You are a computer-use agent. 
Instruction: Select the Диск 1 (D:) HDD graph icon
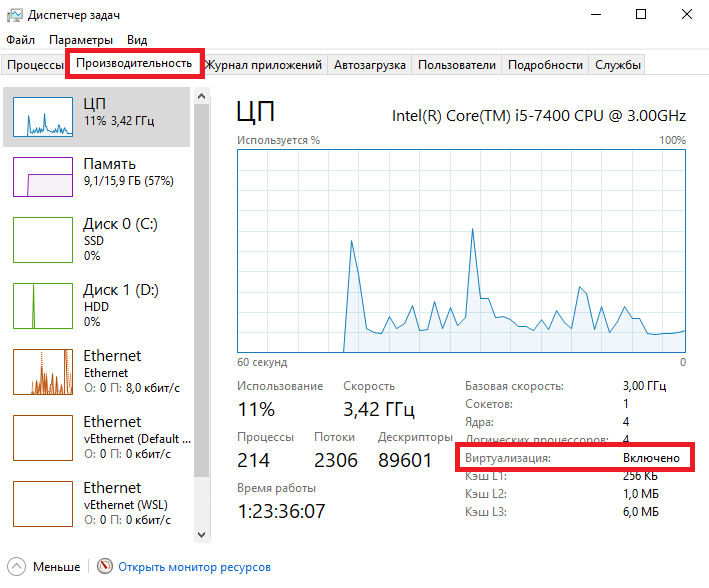coord(43,306)
